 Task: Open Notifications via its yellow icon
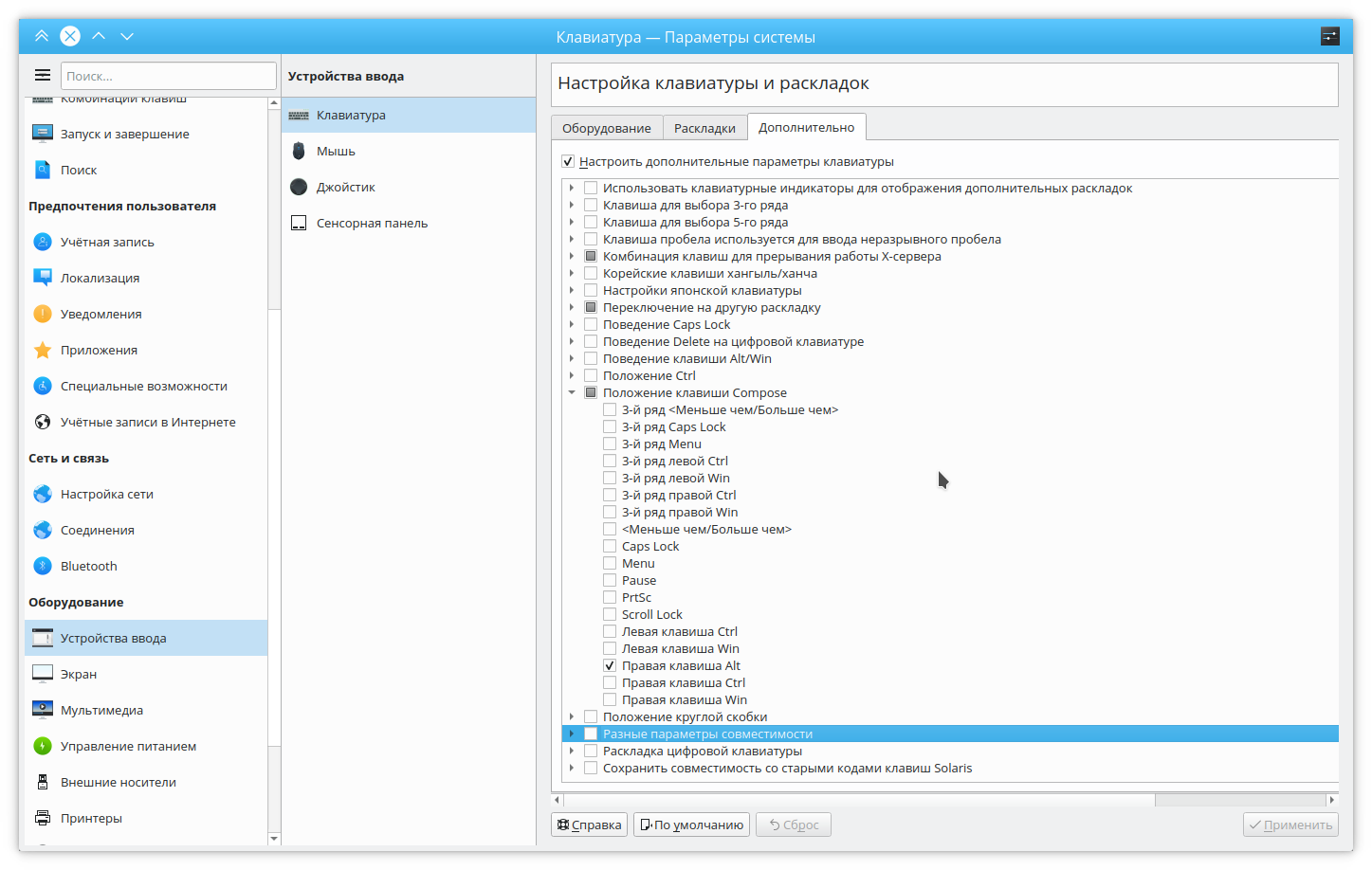[43, 314]
